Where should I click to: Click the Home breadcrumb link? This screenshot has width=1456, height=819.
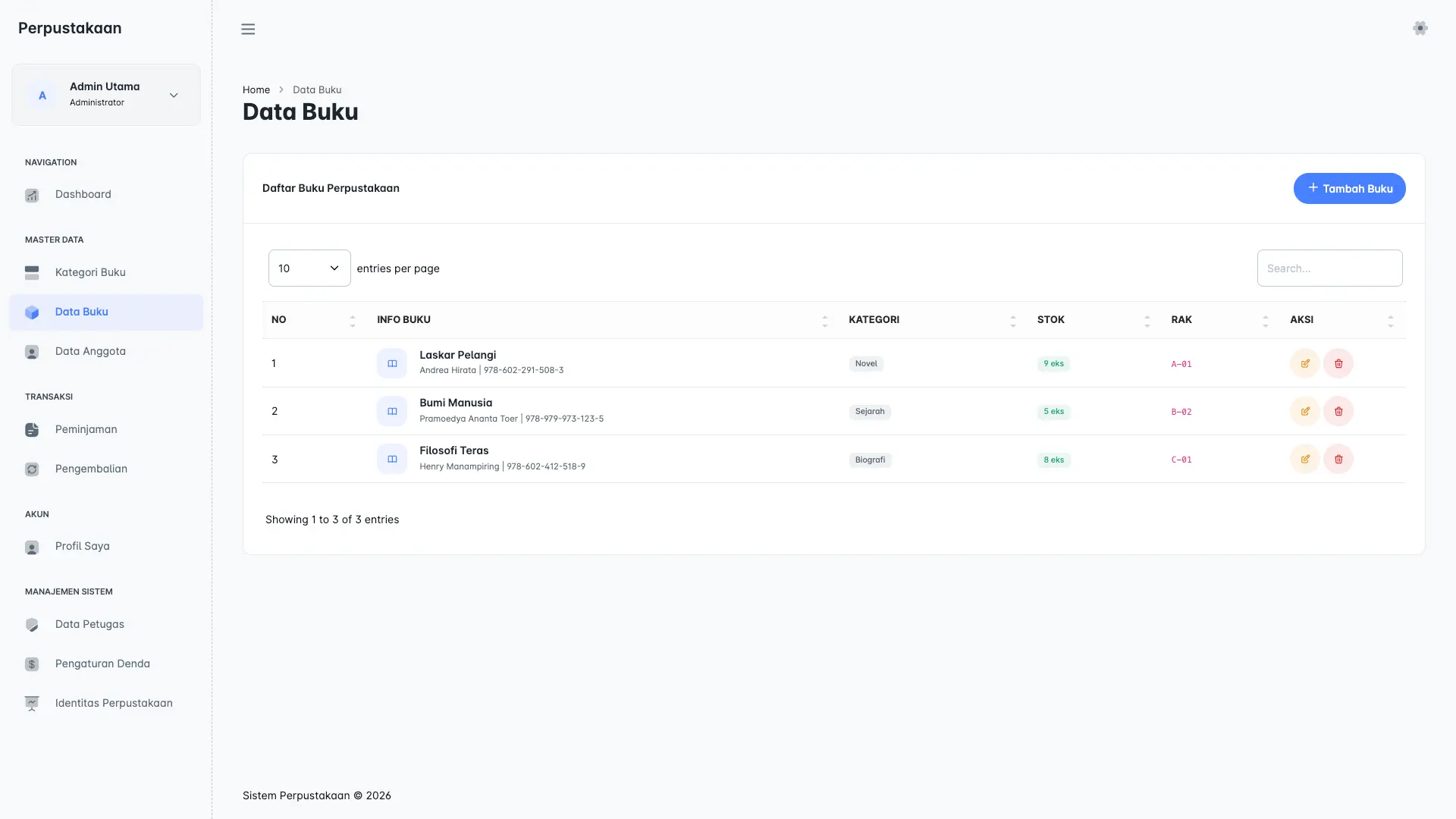[x=256, y=89]
